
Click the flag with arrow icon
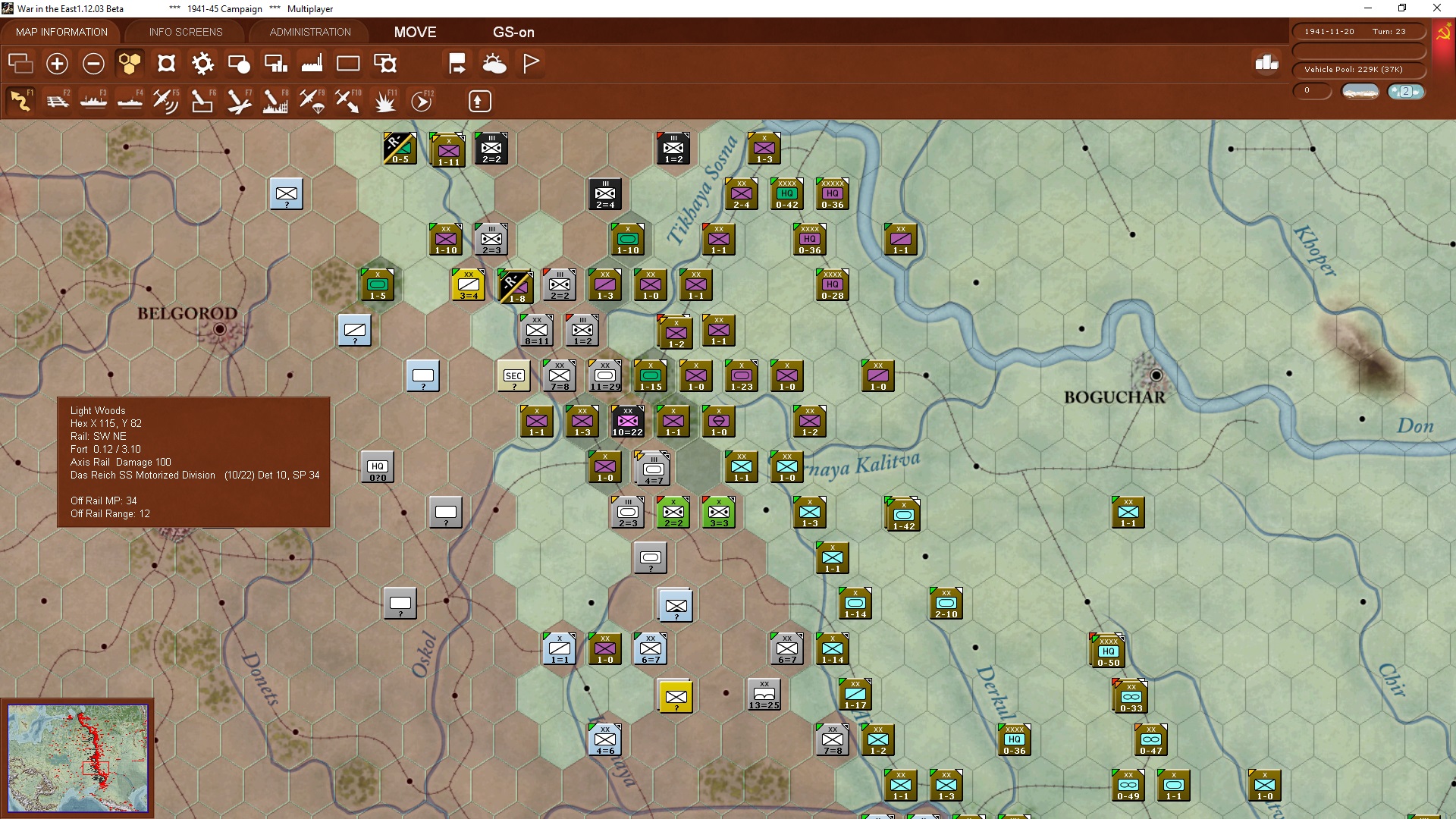coord(457,64)
